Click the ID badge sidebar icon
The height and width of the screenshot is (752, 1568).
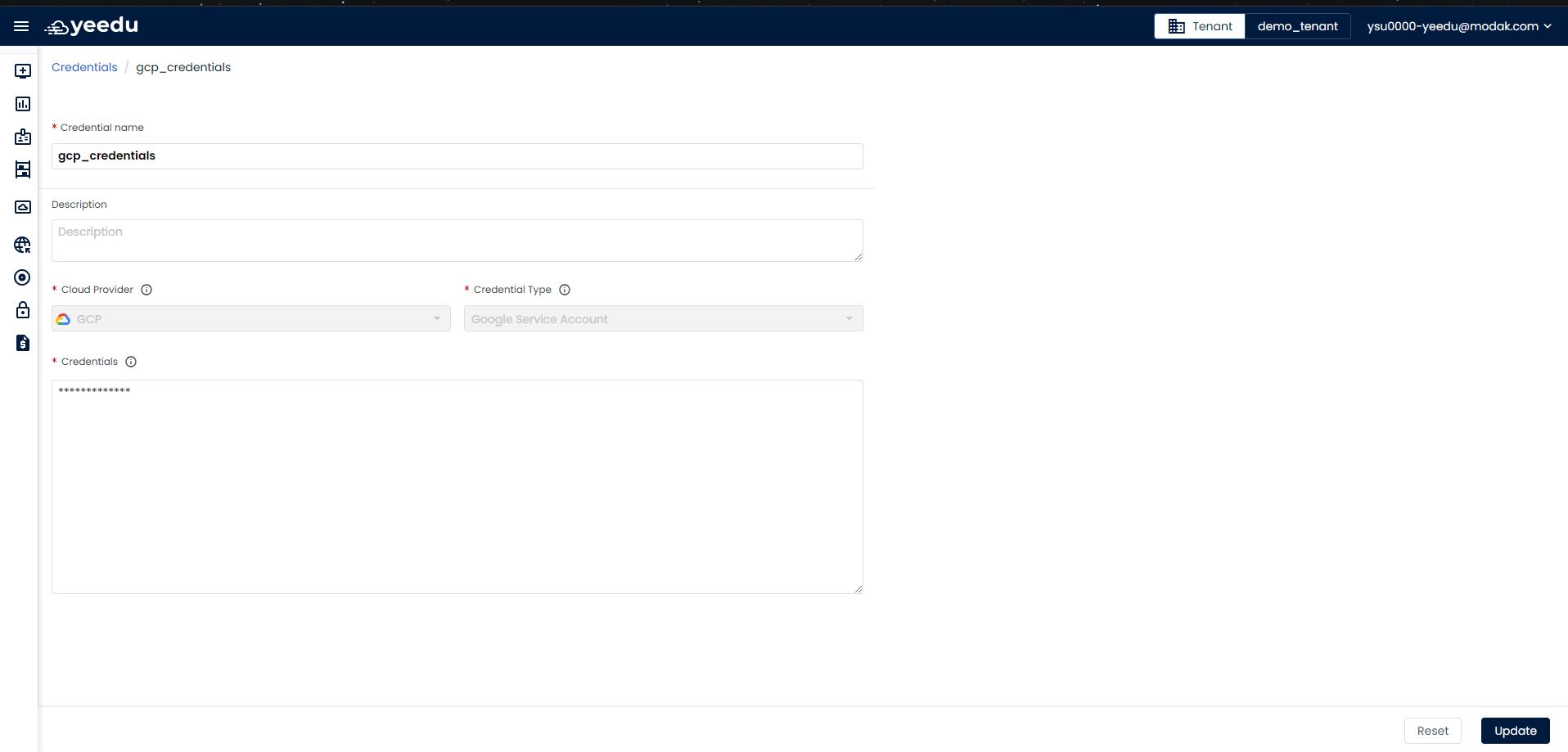click(23, 137)
